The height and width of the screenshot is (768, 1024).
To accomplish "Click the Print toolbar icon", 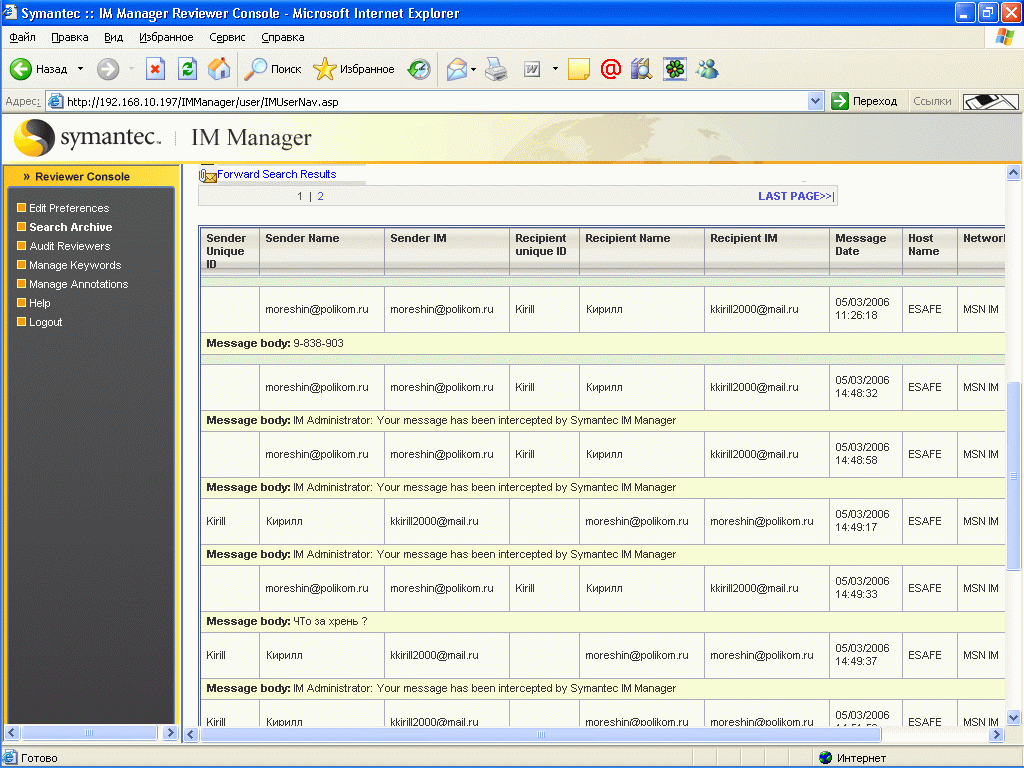I will tap(497, 69).
